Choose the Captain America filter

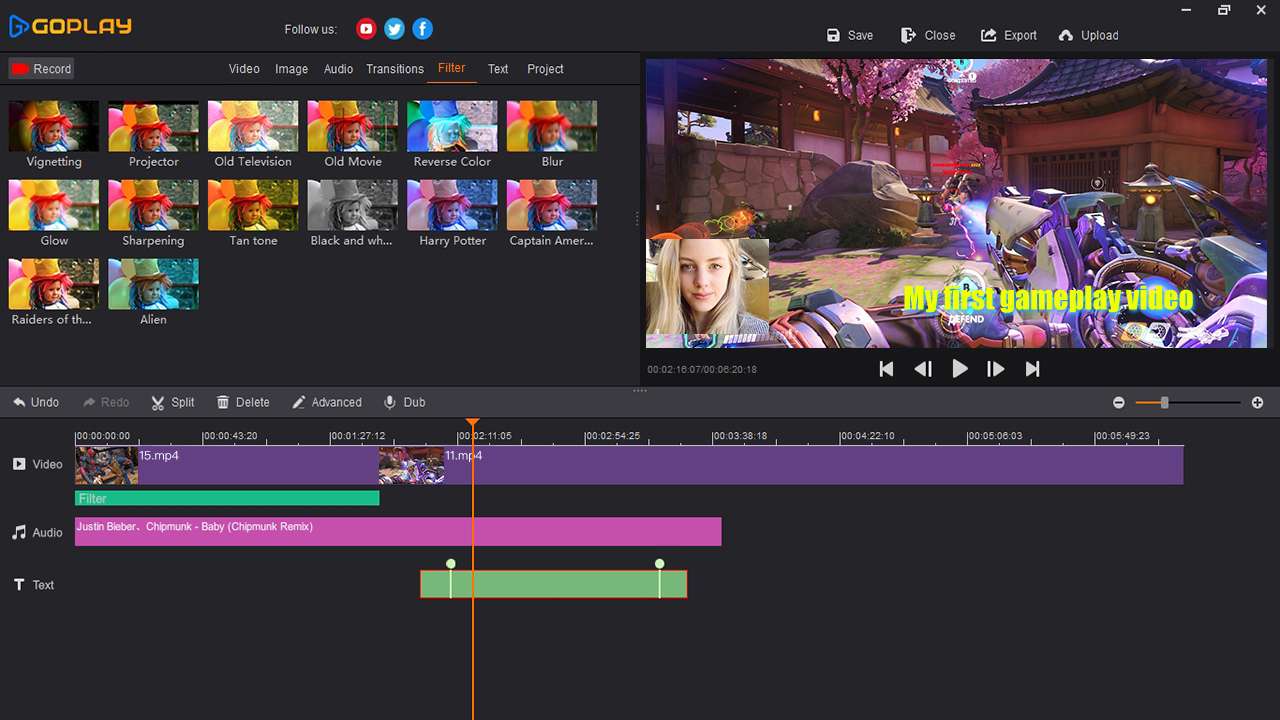(x=552, y=205)
